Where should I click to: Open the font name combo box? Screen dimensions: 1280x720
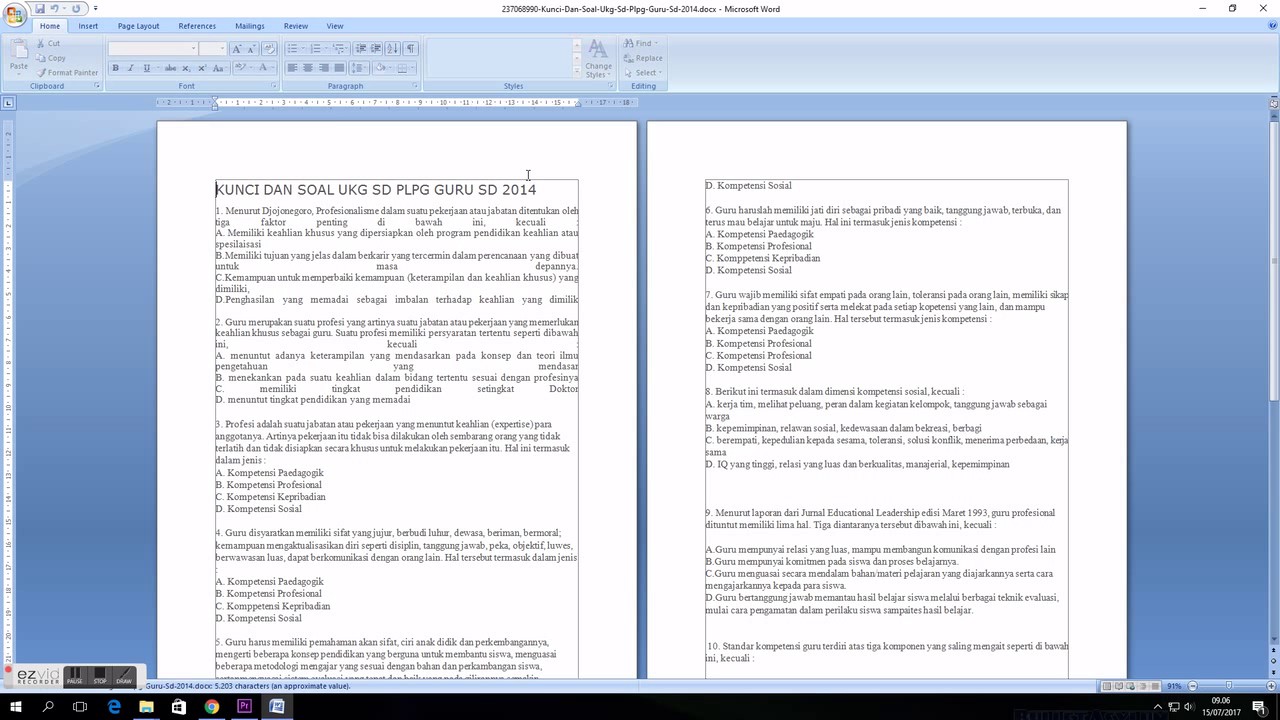[x=153, y=48]
